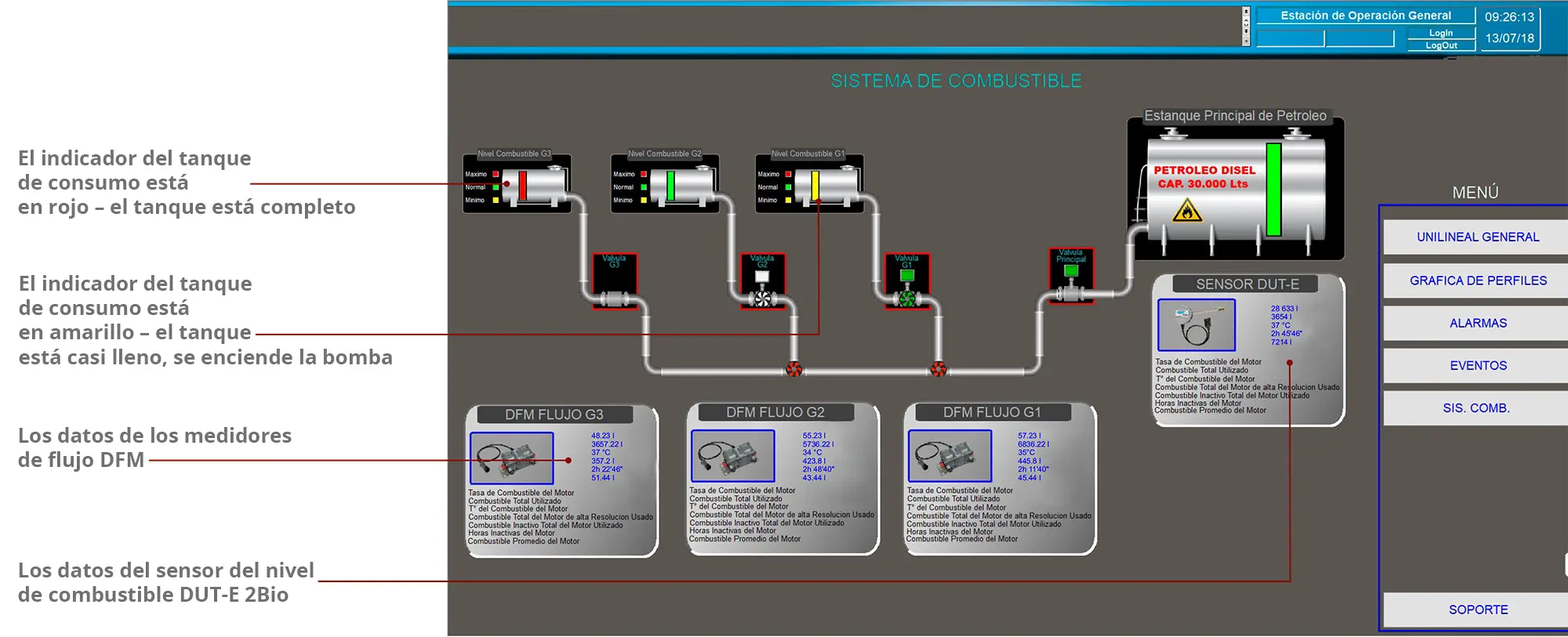Select the Nivel Combustible G1 tank graphic
The image size is (1568, 637).
(x=828, y=185)
